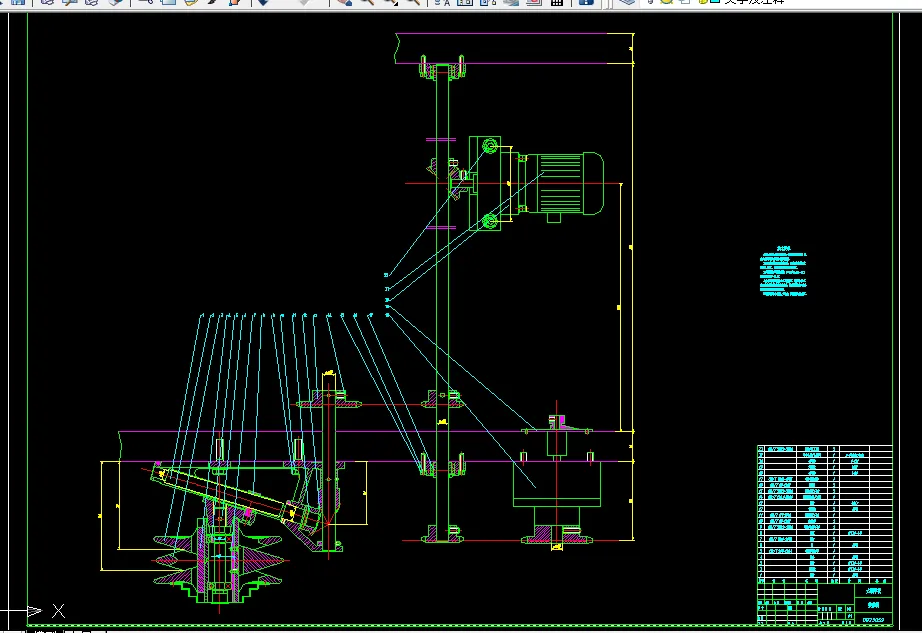Click the UCS X axis icon

pos(35,611)
